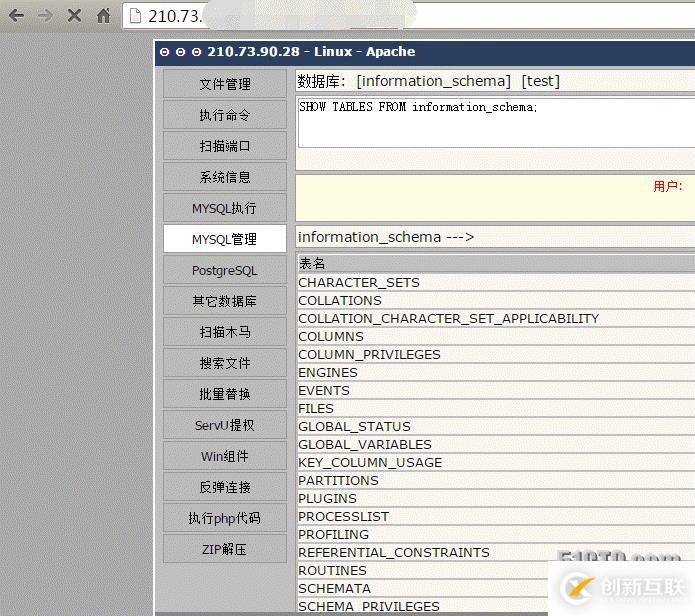Open the SCHEMATA table

(334, 589)
